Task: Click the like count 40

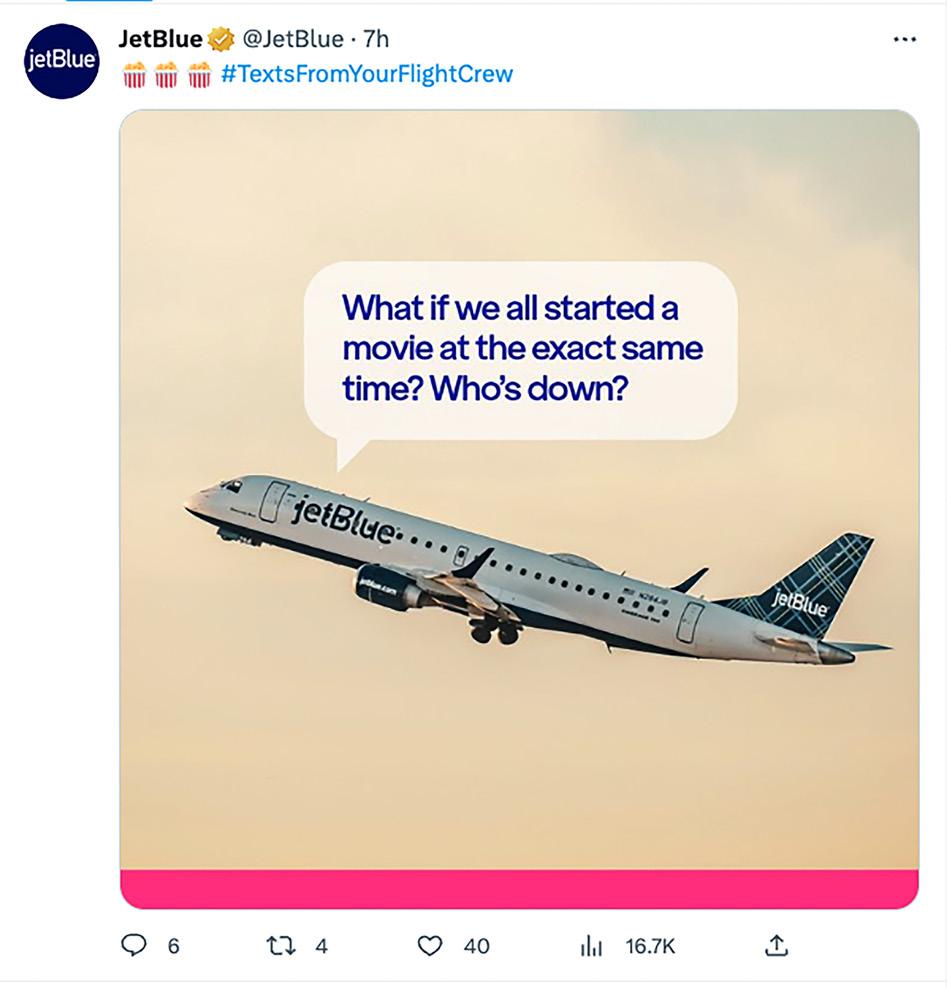Action: click(477, 946)
